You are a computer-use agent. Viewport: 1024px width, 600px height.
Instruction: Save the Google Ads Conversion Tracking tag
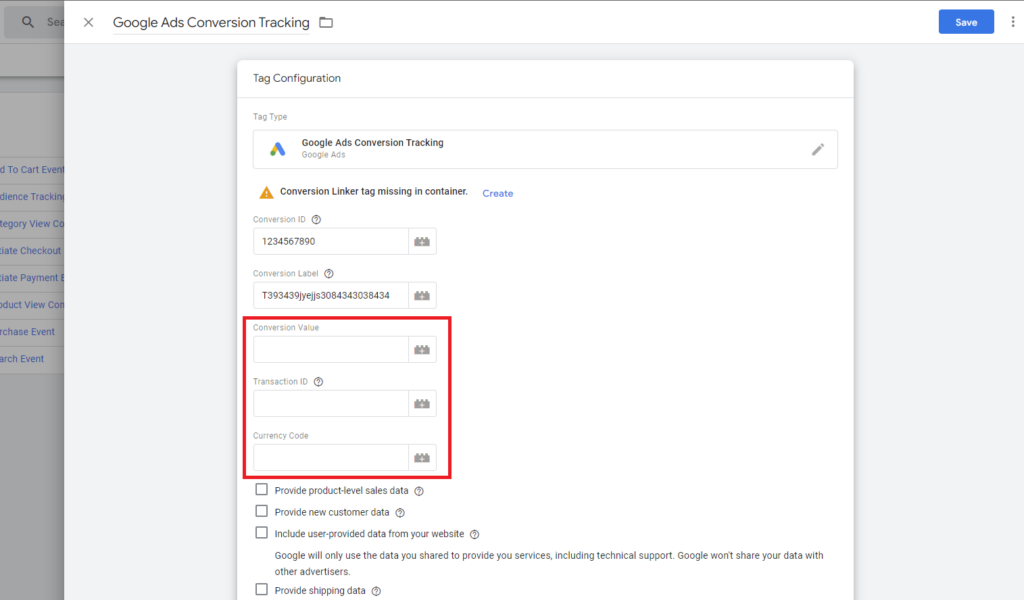coord(966,21)
